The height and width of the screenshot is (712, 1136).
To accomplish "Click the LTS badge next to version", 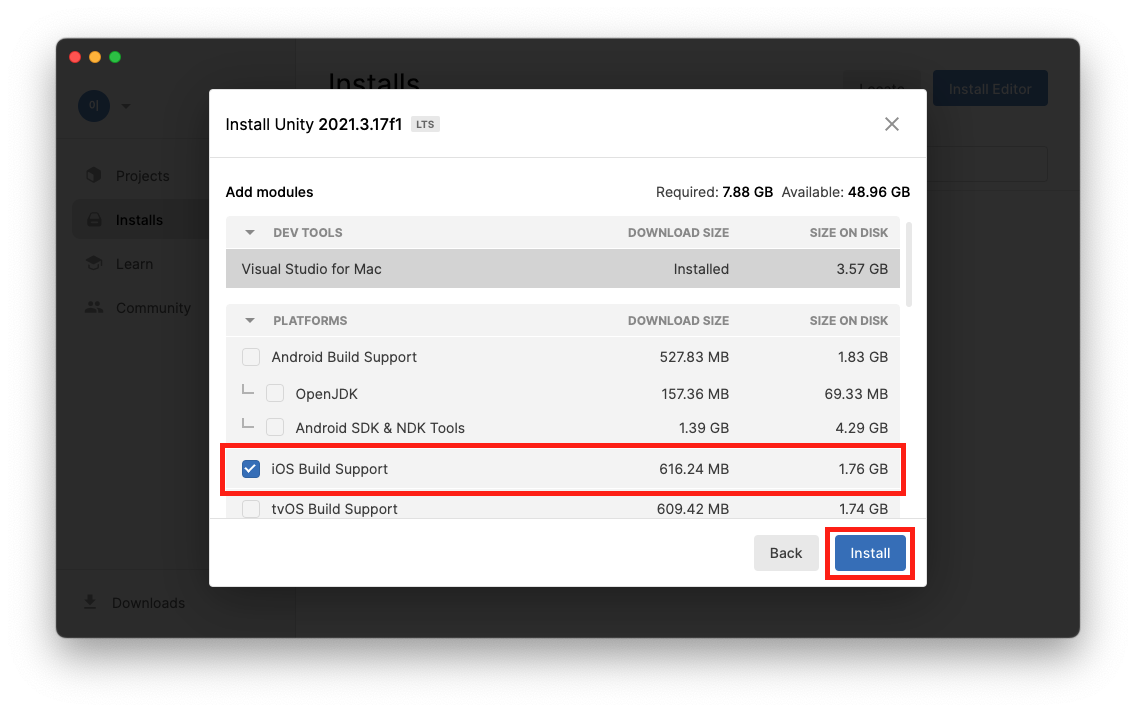I will 425,125.
